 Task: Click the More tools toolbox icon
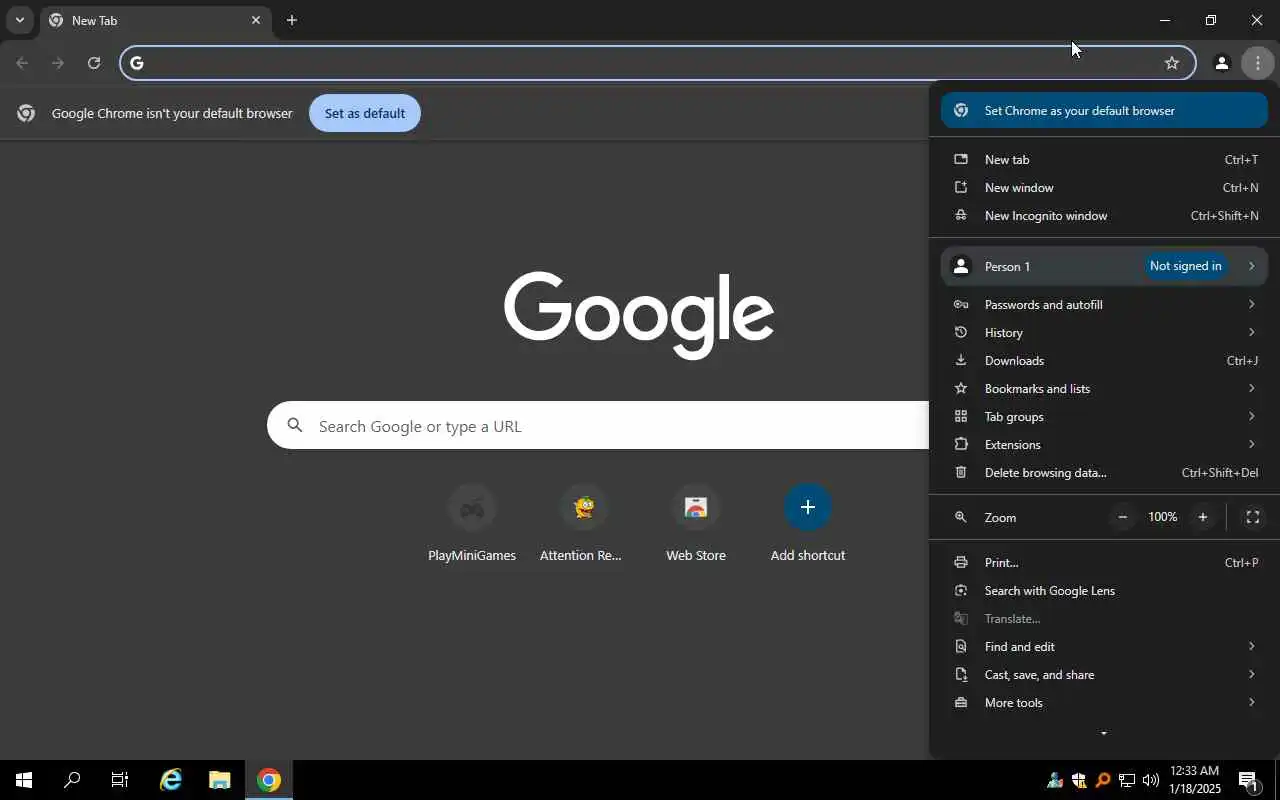tap(961, 702)
